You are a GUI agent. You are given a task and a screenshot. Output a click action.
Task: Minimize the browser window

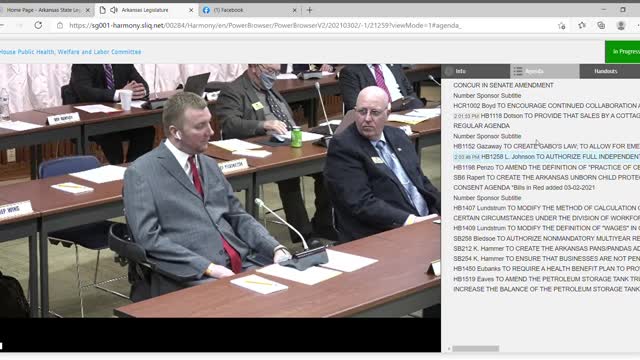tap(604, 9)
